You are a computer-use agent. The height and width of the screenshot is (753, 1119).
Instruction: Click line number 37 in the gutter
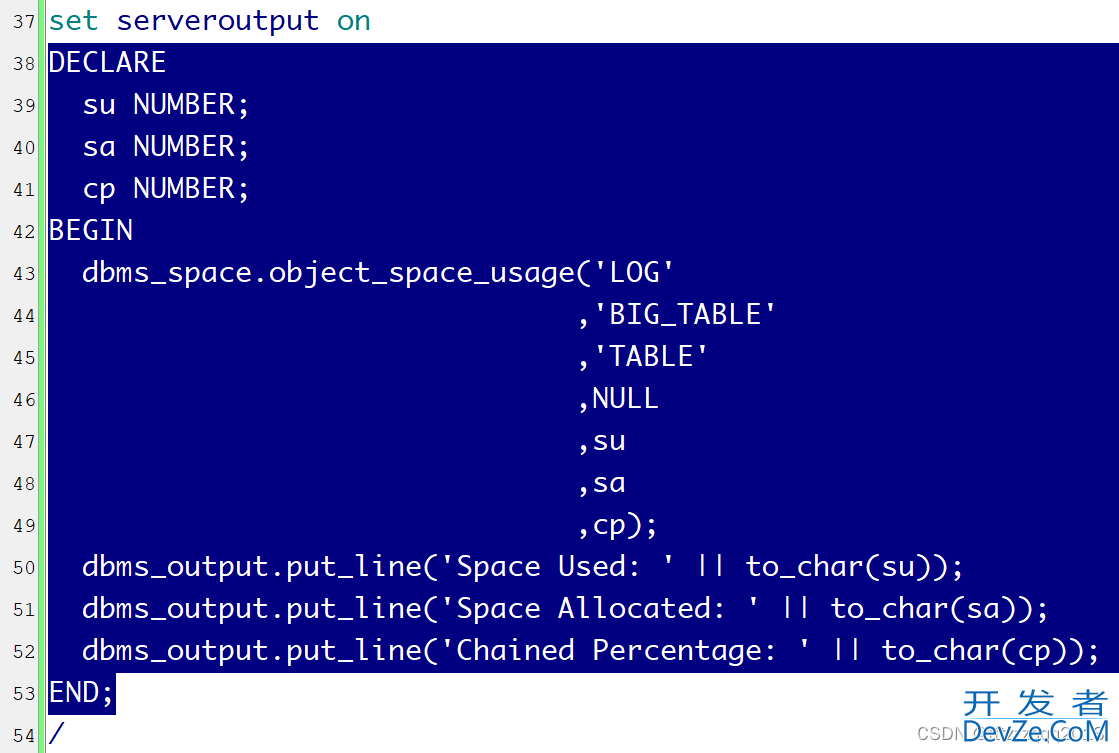click(24, 21)
